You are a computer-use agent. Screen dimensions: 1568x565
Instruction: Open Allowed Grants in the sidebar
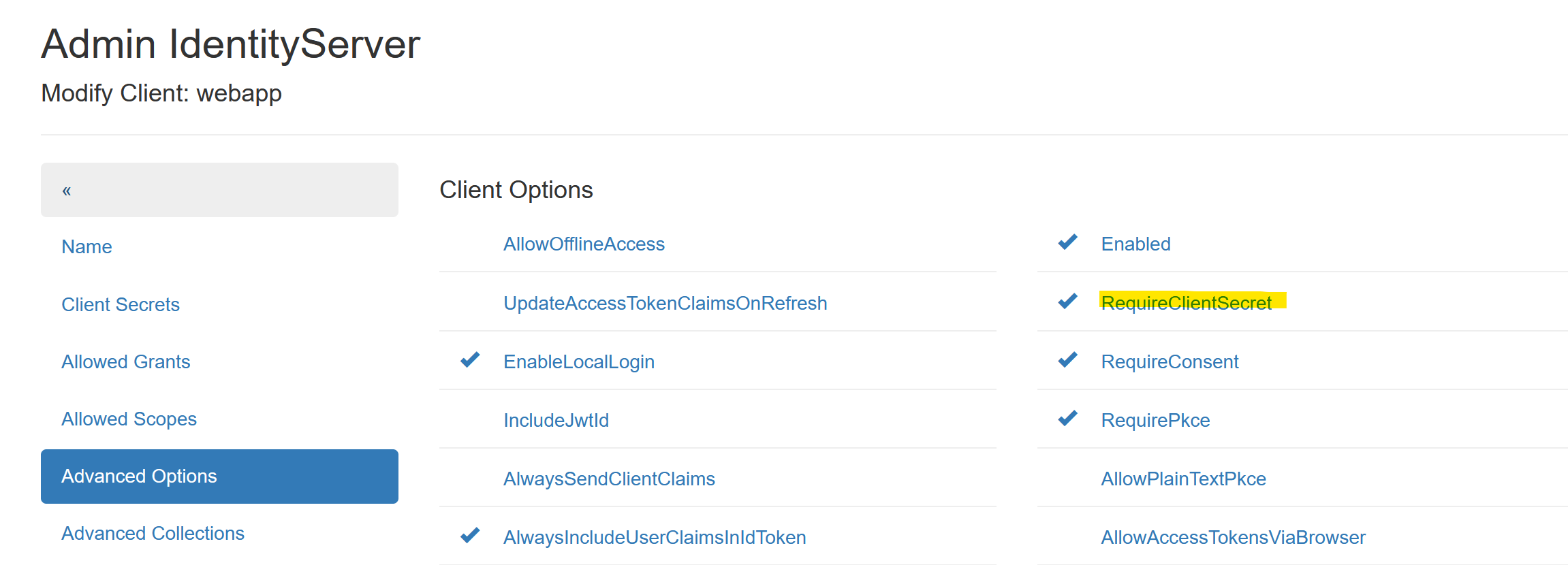(126, 362)
